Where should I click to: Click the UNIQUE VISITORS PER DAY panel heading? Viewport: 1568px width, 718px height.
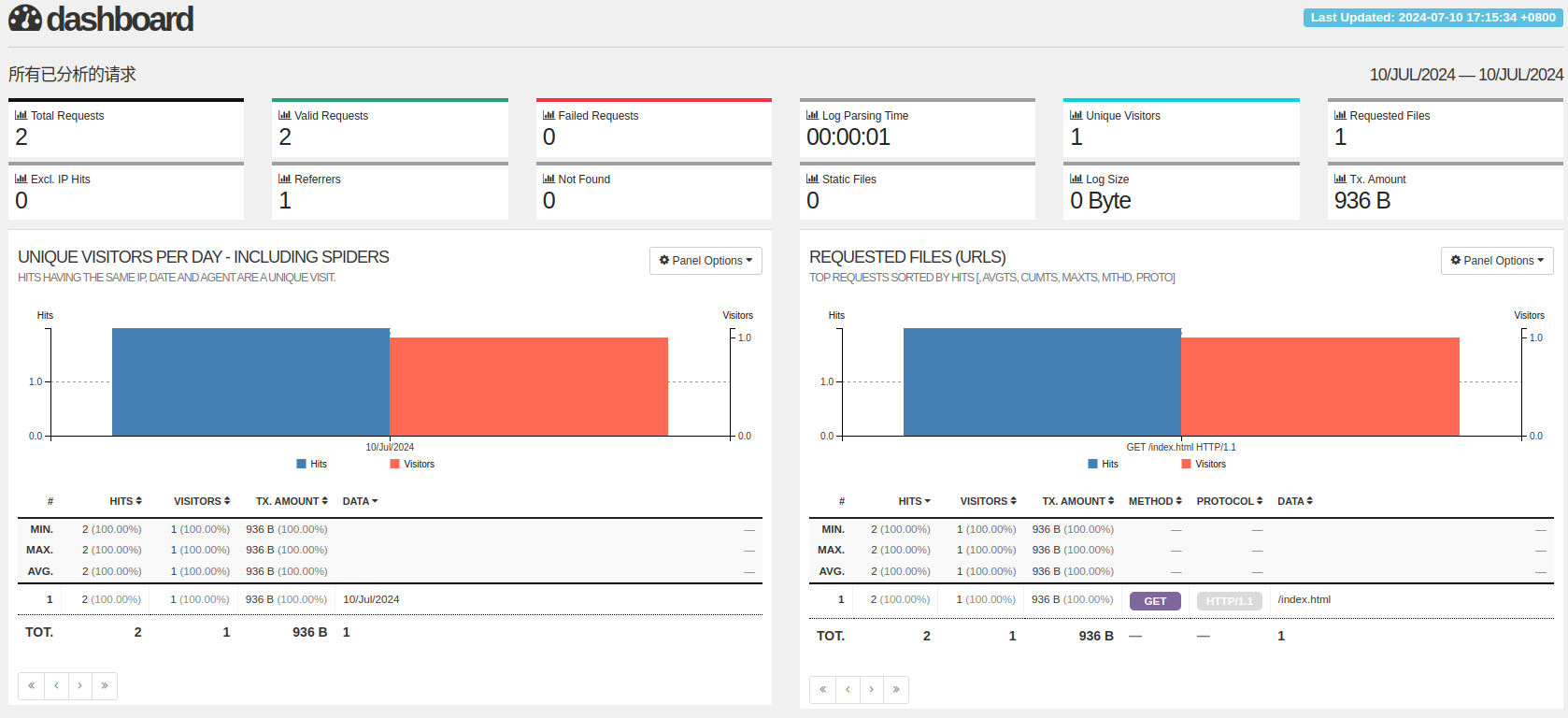(204, 257)
